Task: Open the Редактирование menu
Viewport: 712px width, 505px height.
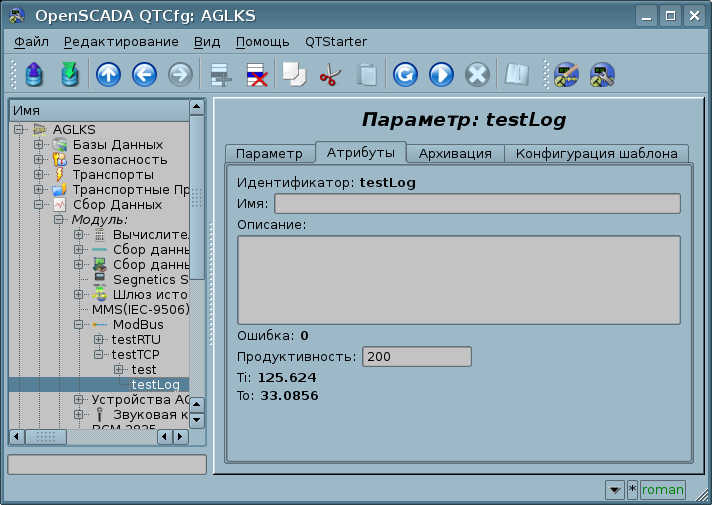Action: click(x=121, y=42)
